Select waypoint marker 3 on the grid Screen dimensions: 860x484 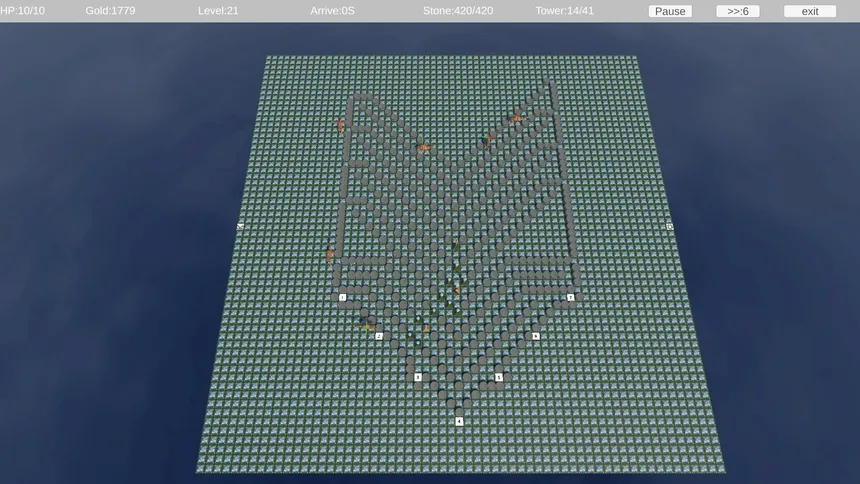[x=418, y=378]
